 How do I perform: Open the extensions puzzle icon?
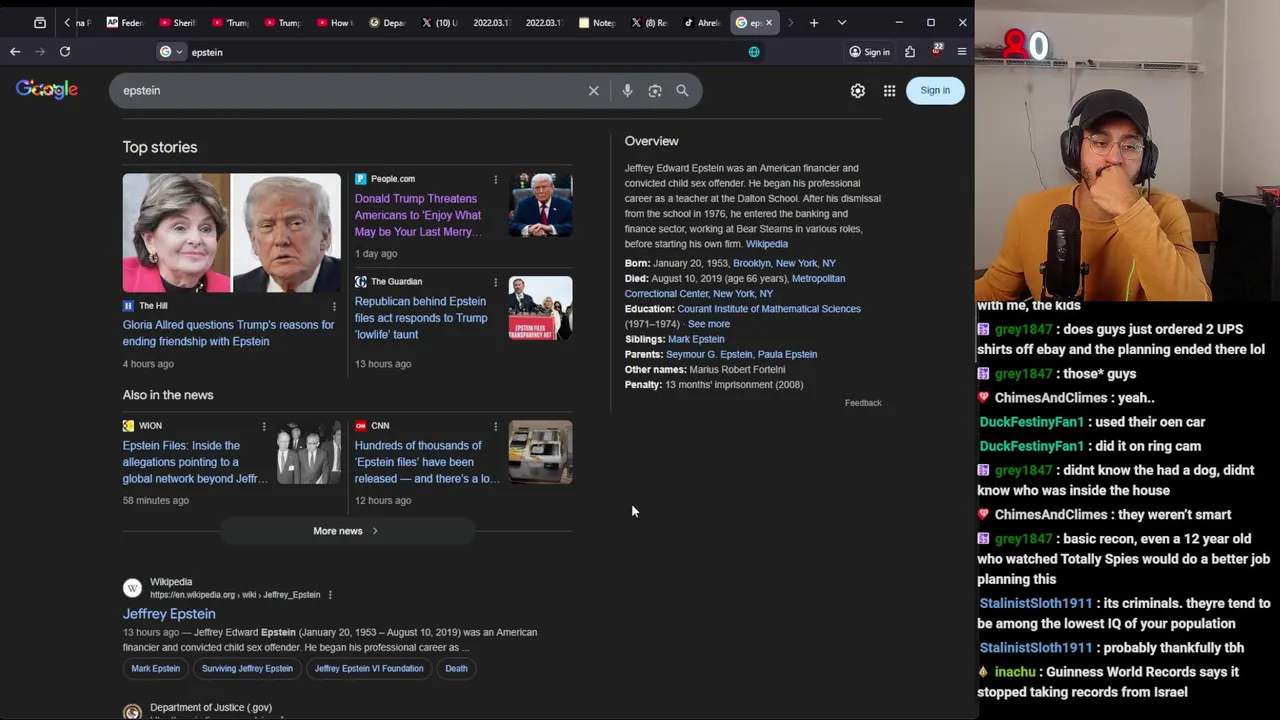click(910, 52)
